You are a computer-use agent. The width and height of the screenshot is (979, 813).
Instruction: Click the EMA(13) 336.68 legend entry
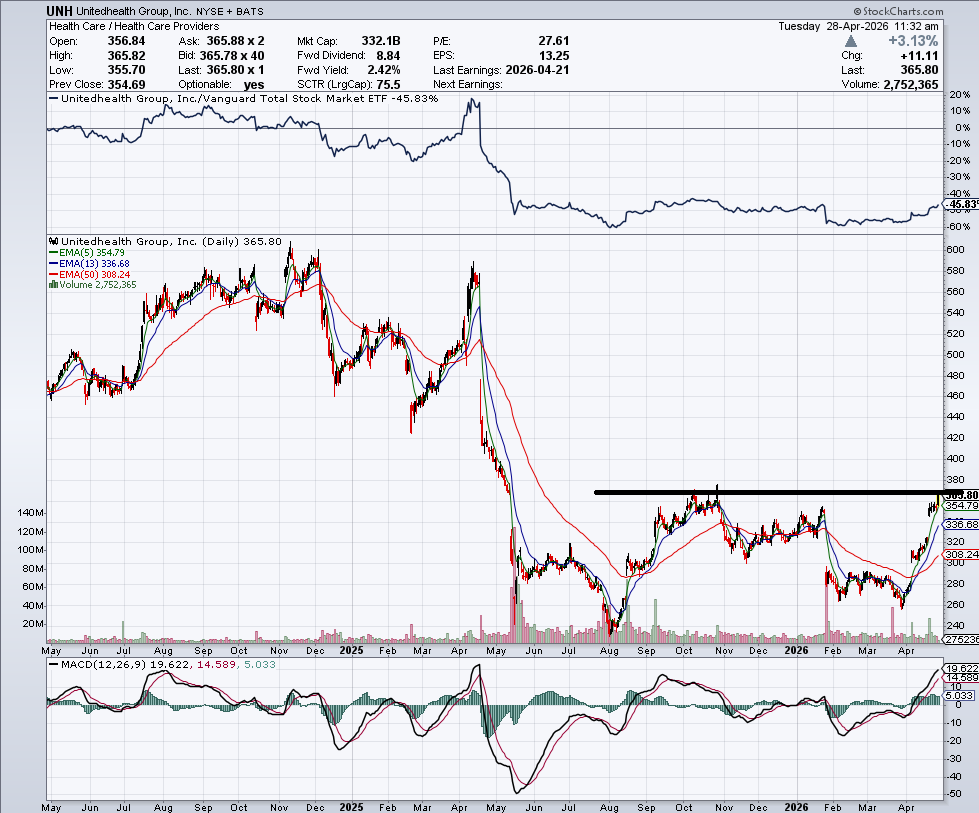pos(89,264)
